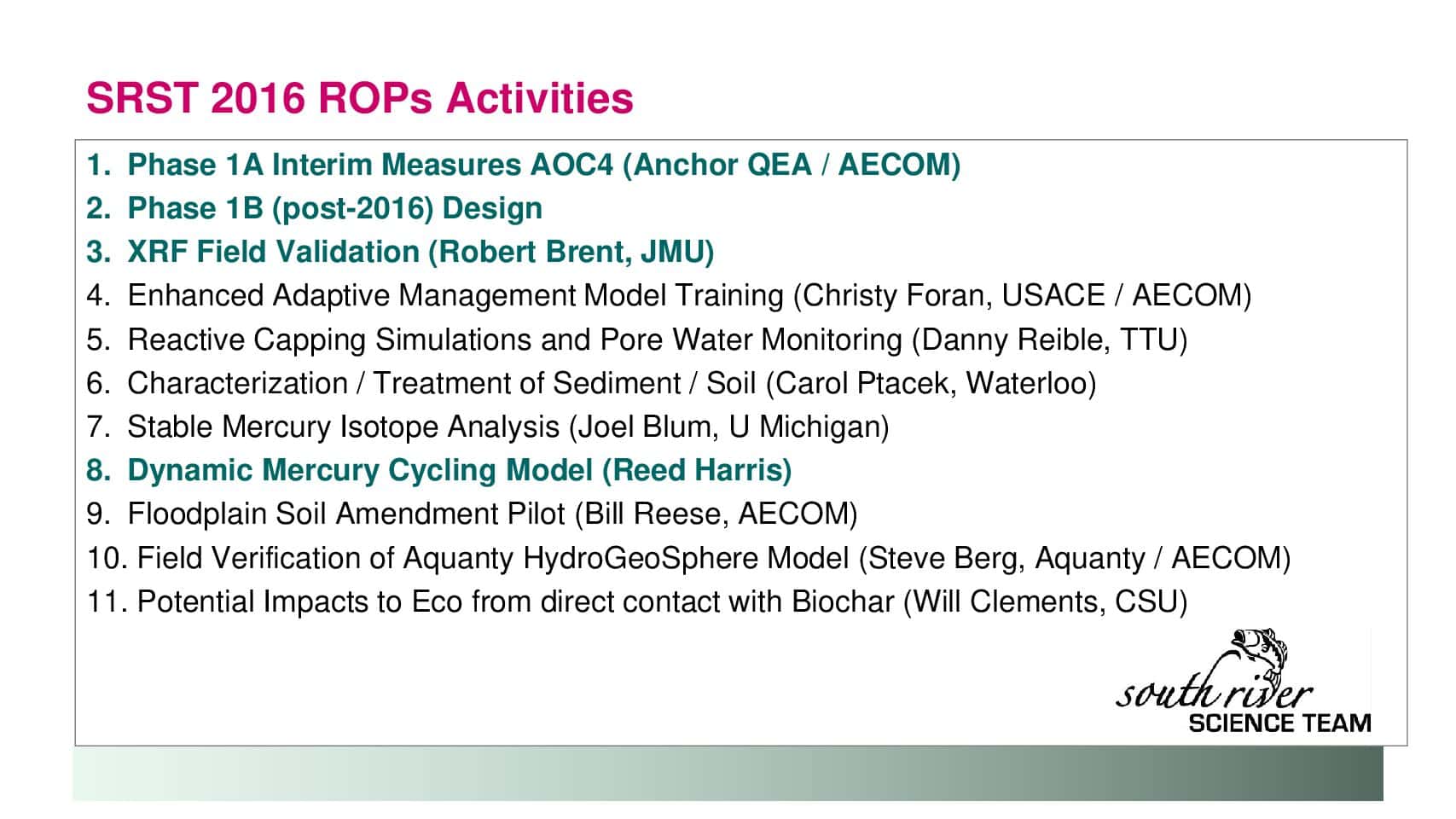Click item 10 Aquanty HydroGeoSphere Model line

tap(689, 558)
